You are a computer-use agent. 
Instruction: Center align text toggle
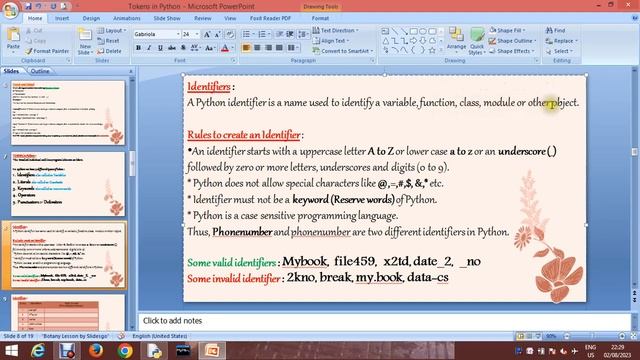(257, 48)
